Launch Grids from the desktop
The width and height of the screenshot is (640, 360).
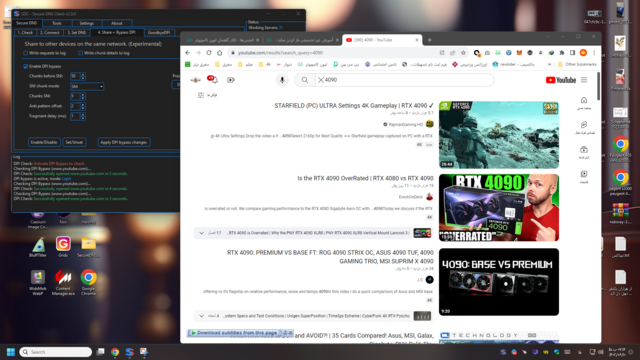point(63,246)
